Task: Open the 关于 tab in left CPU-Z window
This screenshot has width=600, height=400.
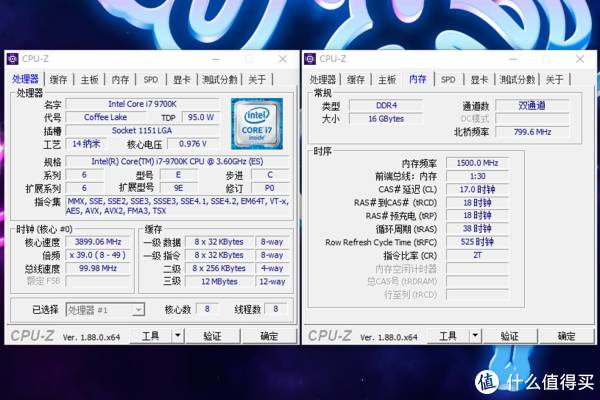Action: coord(257,80)
